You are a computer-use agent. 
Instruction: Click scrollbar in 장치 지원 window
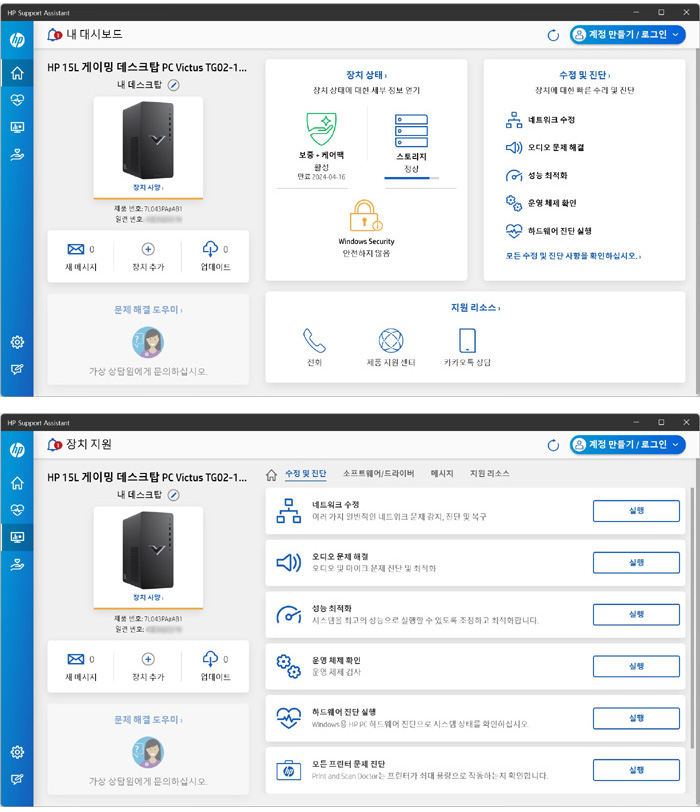693,616
